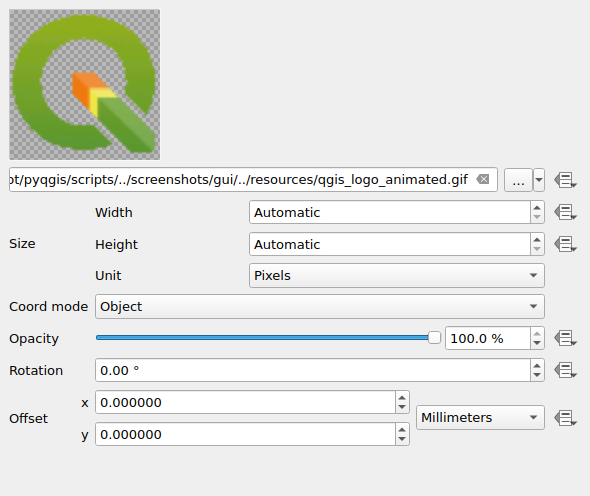Decrease Offset y with down stepper arrow
This screenshot has width=590, height=496.
pos(402,439)
